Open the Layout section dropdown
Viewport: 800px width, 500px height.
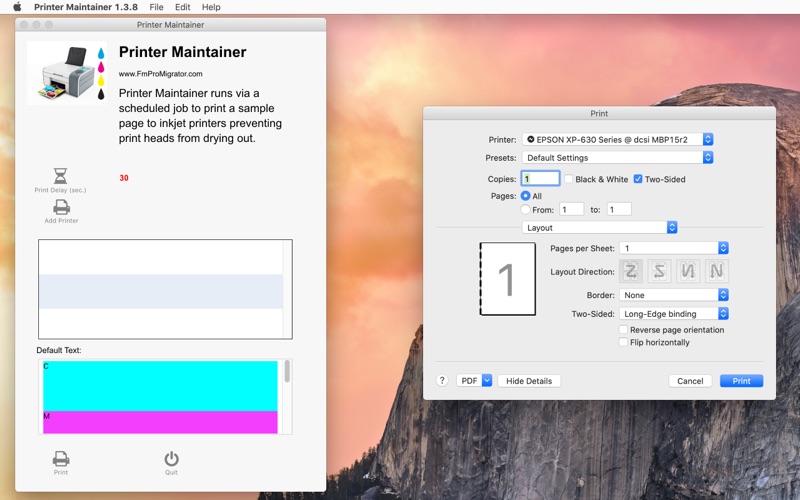pos(599,228)
